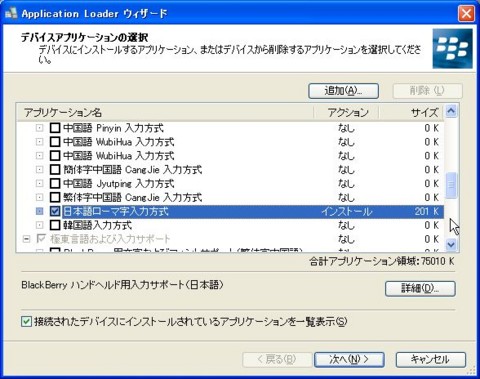Image resolution: width=480 pixels, height=379 pixels.
Task: Sort by the アクション column header
Action: tap(346, 112)
